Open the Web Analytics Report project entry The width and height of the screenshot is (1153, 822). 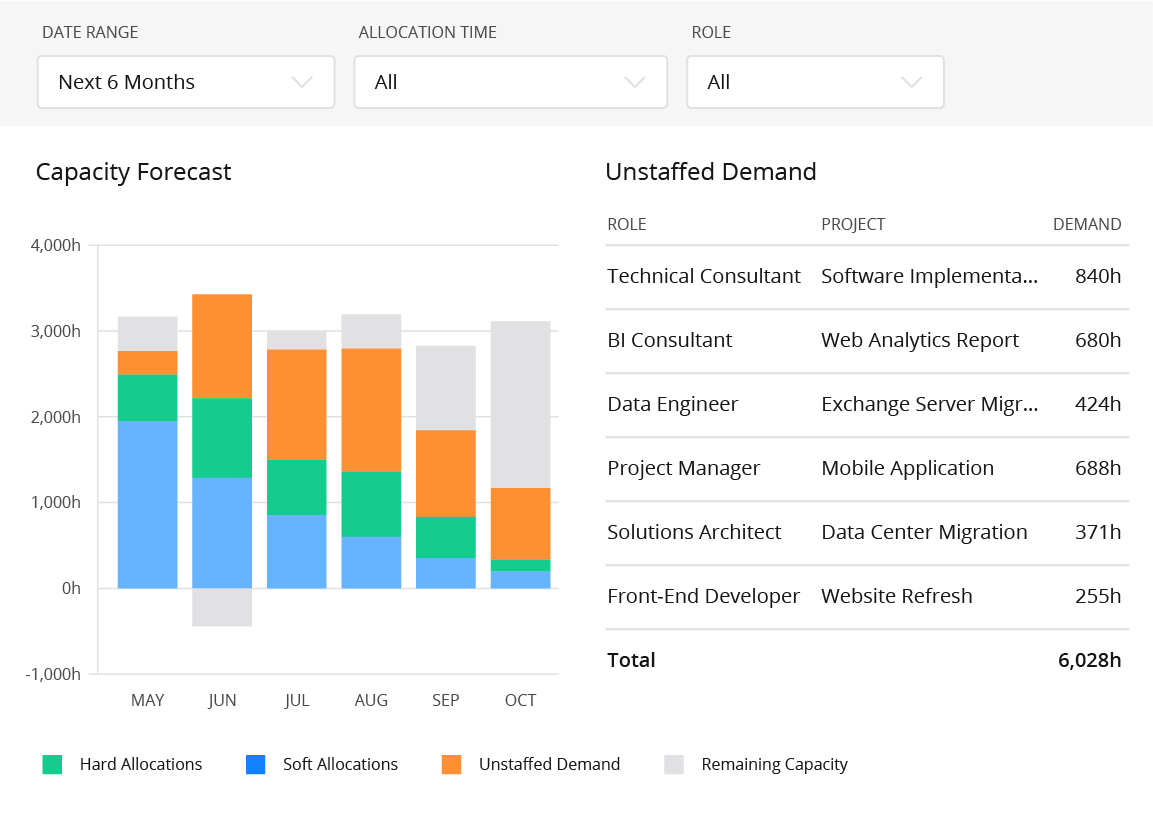(x=920, y=340)
